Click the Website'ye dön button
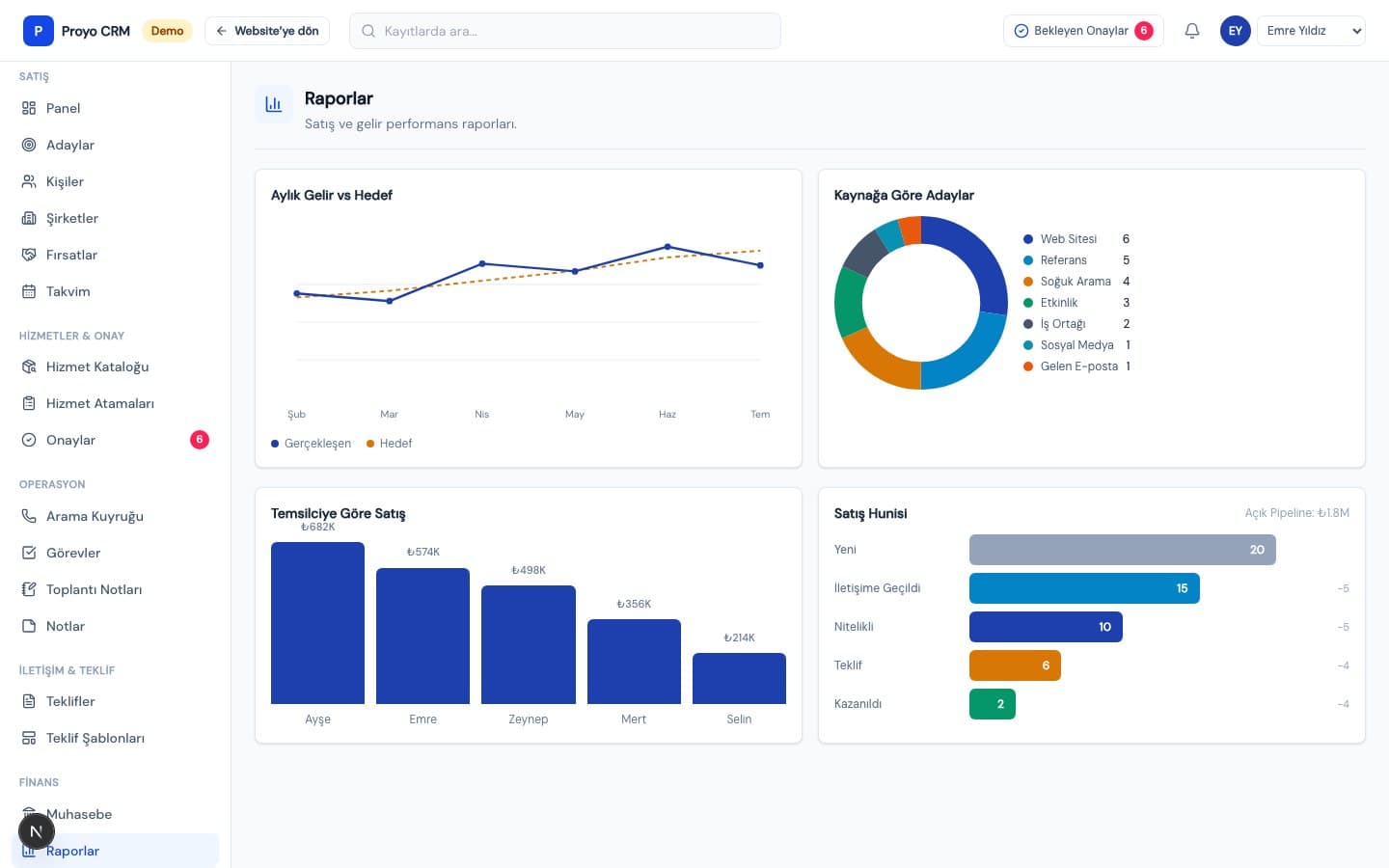Viewport: 1389px width, 868px height. coord(267,31)
